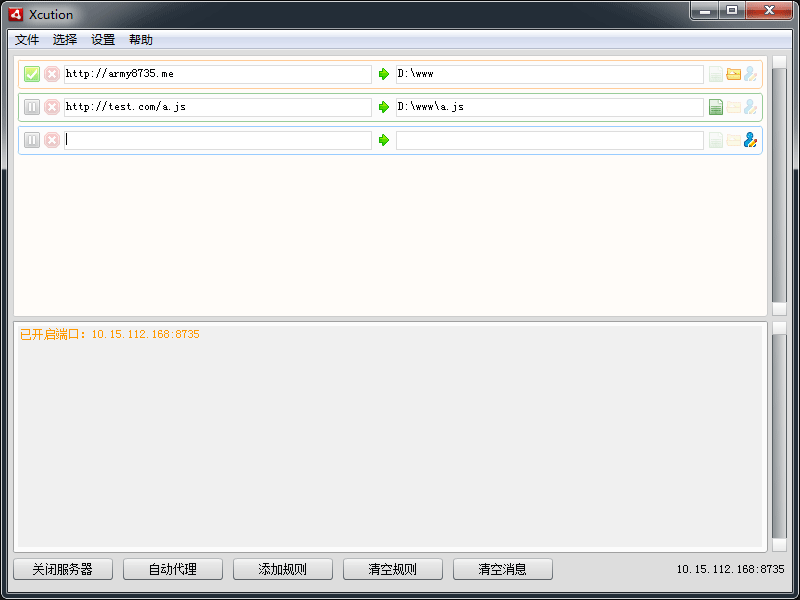Remove the empty rule with its red X
This screenshot has width=800, height=600.
click(52, 140)
